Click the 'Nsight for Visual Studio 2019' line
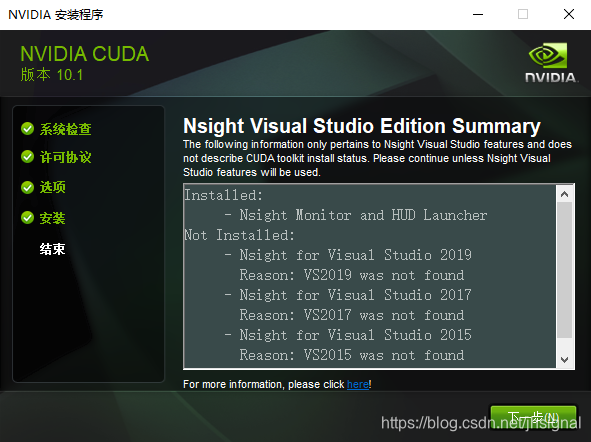 (x=348, y=255)
